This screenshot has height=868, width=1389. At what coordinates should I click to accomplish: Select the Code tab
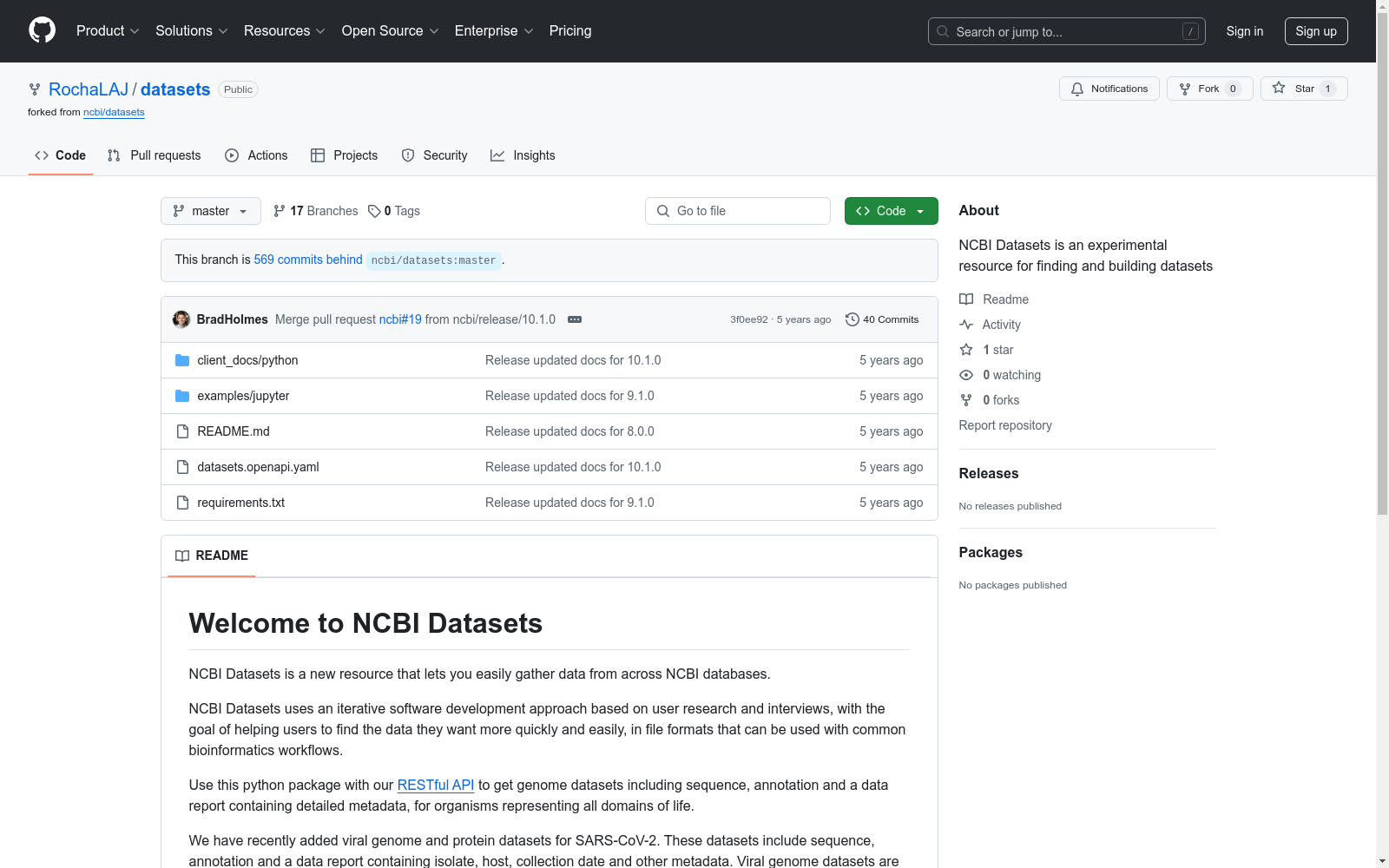point(61,155)
